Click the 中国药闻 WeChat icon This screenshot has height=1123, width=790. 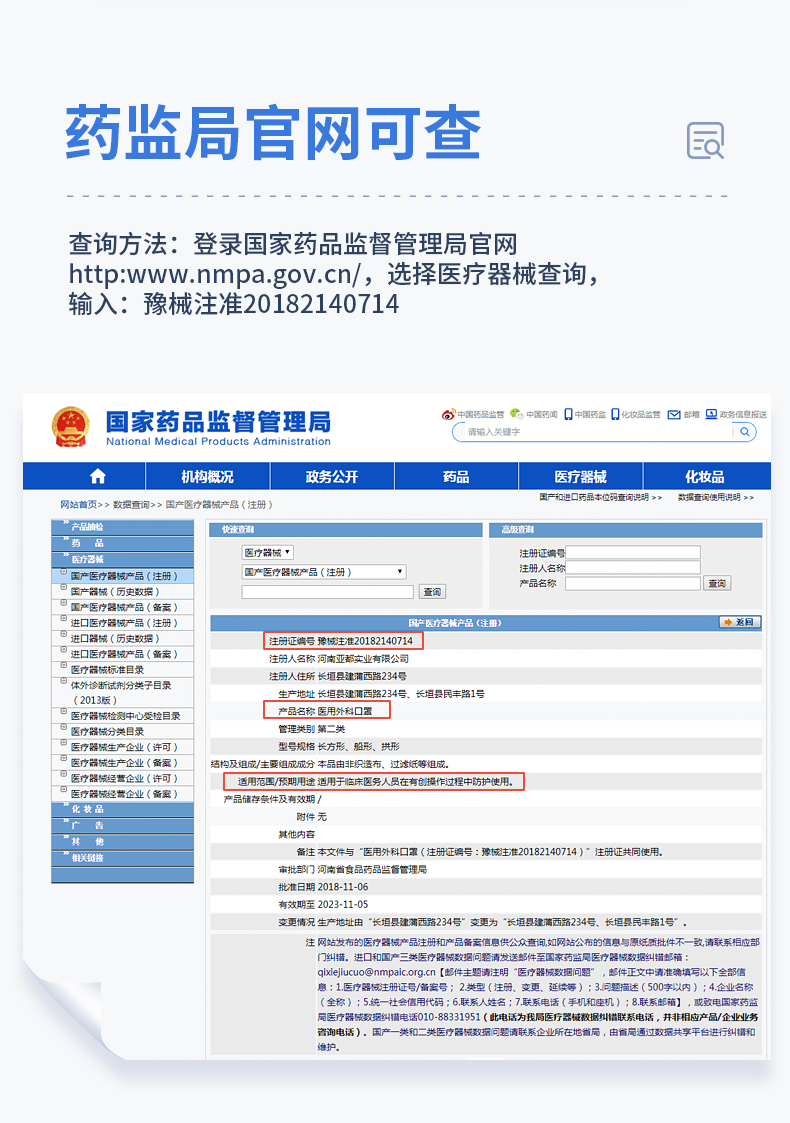(x=516, y=414)
